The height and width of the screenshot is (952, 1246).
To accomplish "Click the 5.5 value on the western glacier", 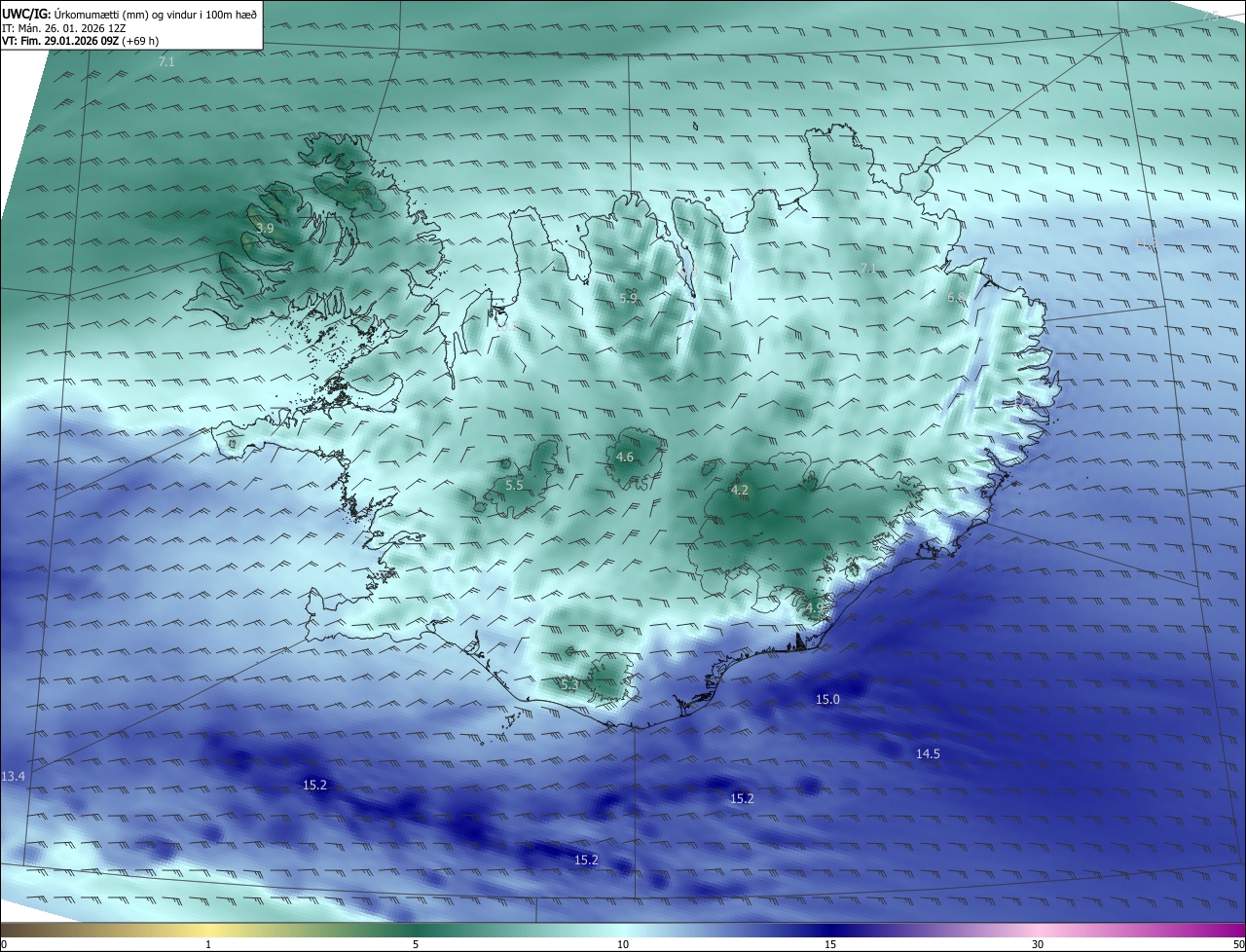I will coord(514,485).
